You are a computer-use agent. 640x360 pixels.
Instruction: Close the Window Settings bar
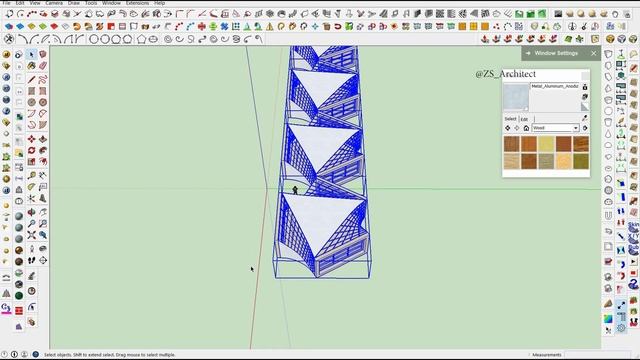pos(593,53)
